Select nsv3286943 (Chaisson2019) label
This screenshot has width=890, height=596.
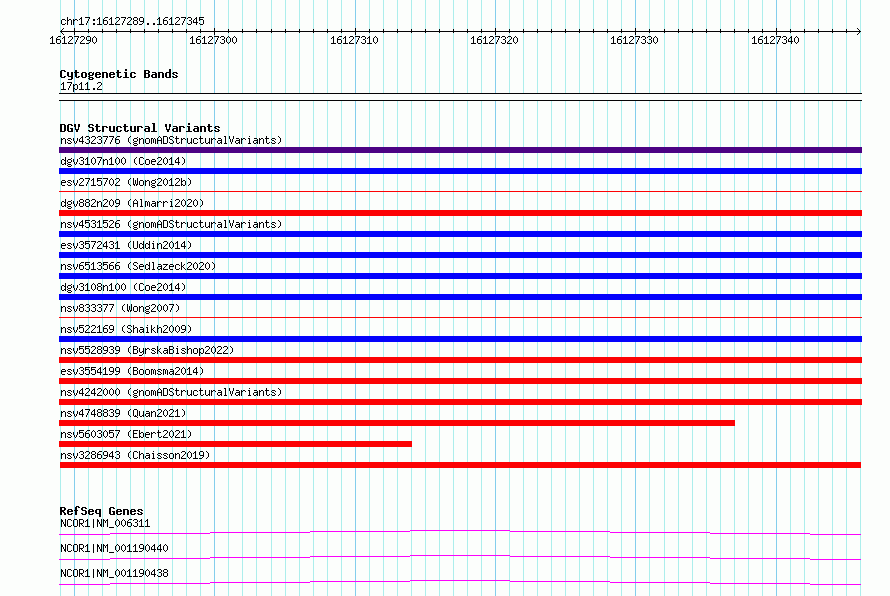(135, 455)
